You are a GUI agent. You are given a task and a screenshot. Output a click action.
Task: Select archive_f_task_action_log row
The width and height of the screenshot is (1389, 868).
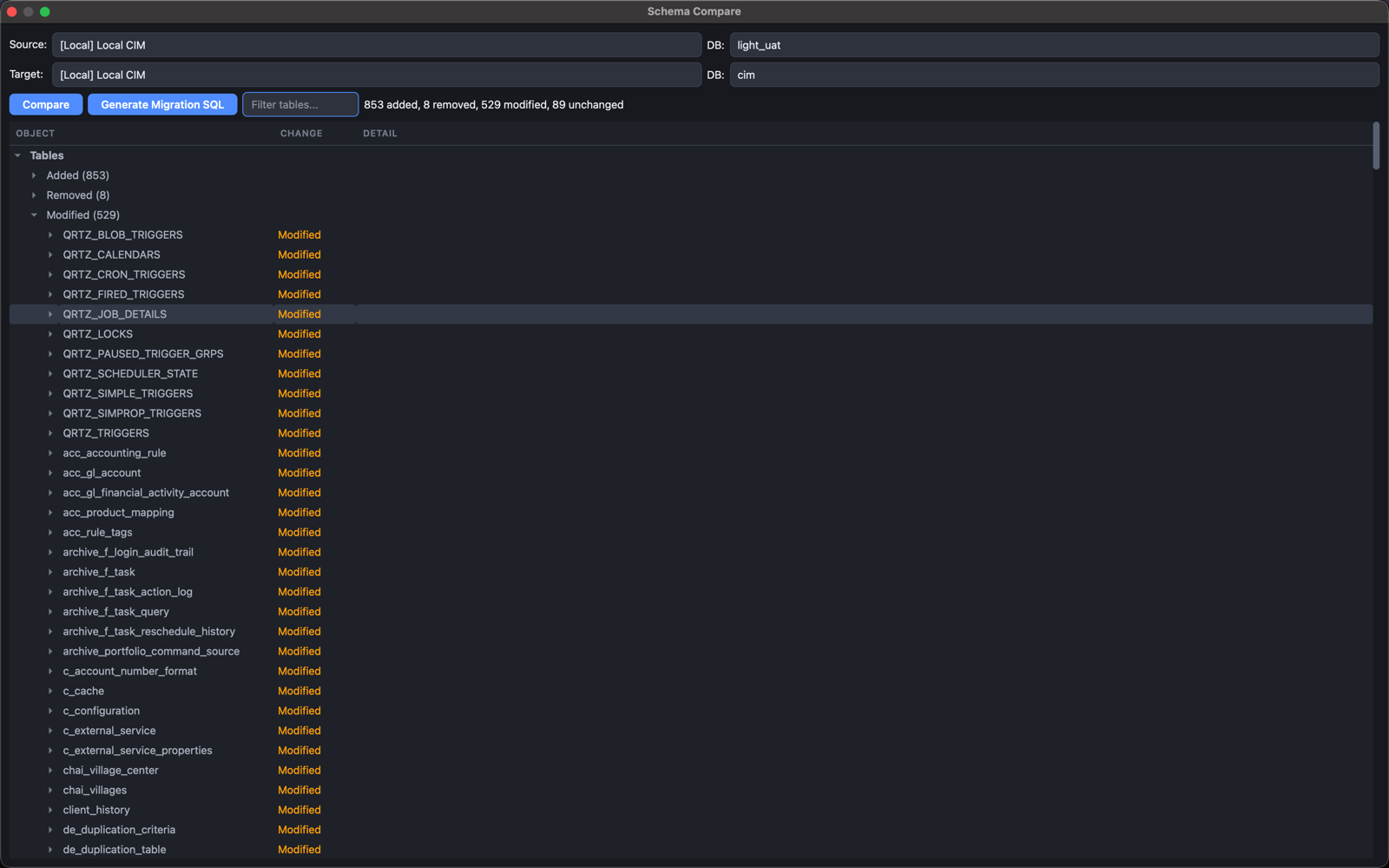[691, 592]
